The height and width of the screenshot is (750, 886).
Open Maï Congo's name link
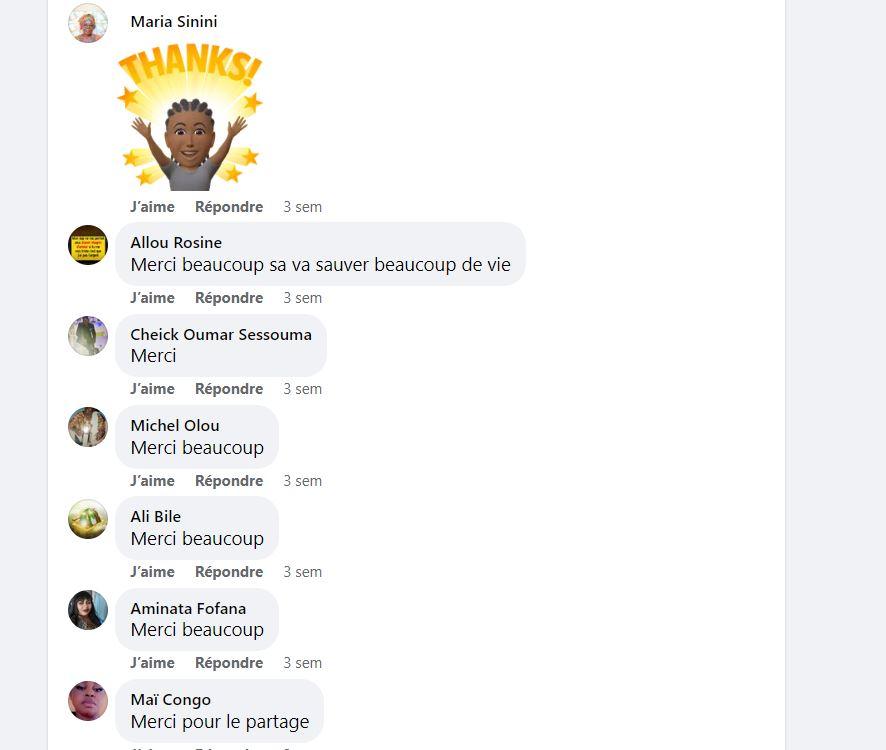coord(171,700)
